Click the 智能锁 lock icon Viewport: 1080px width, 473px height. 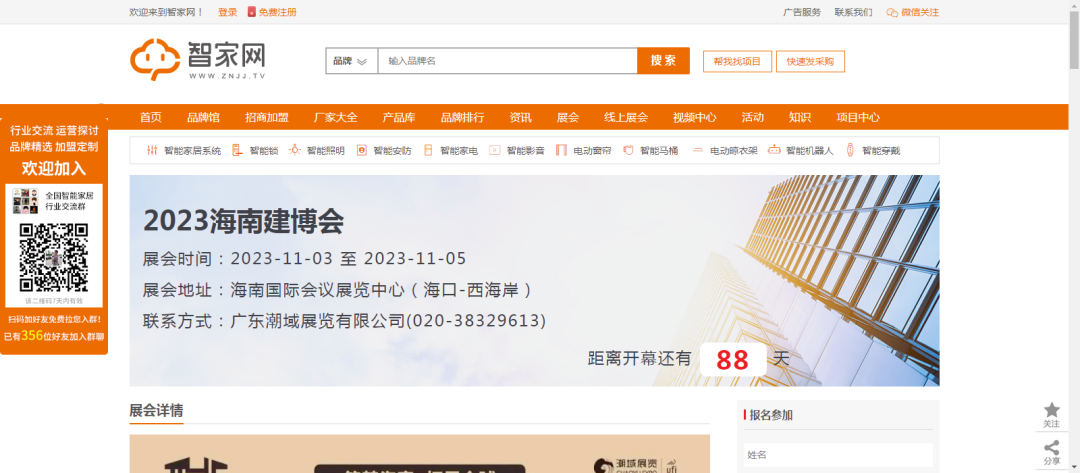pos(237,150)
